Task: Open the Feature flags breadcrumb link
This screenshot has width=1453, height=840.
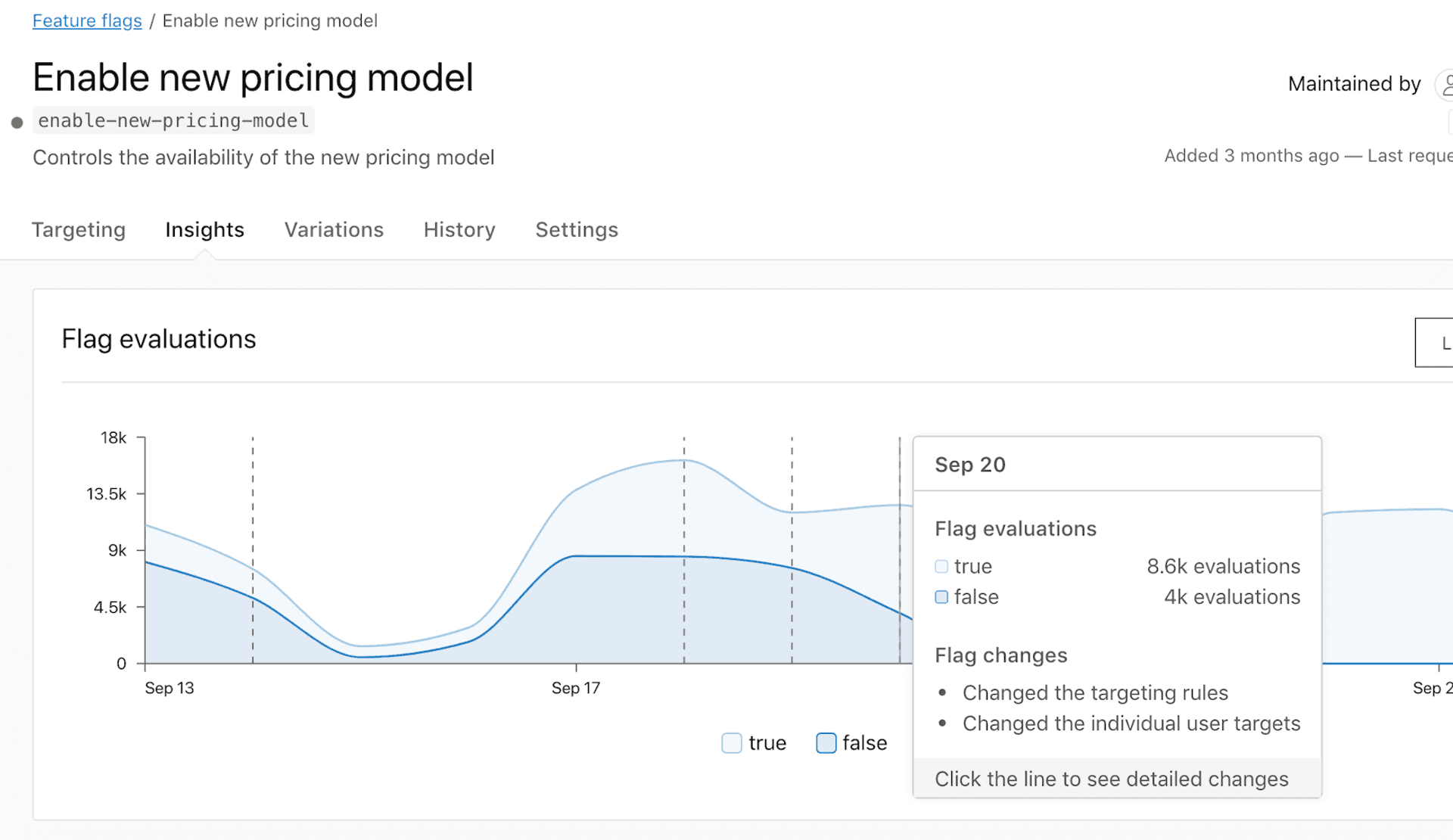Action: click(87, 20)
